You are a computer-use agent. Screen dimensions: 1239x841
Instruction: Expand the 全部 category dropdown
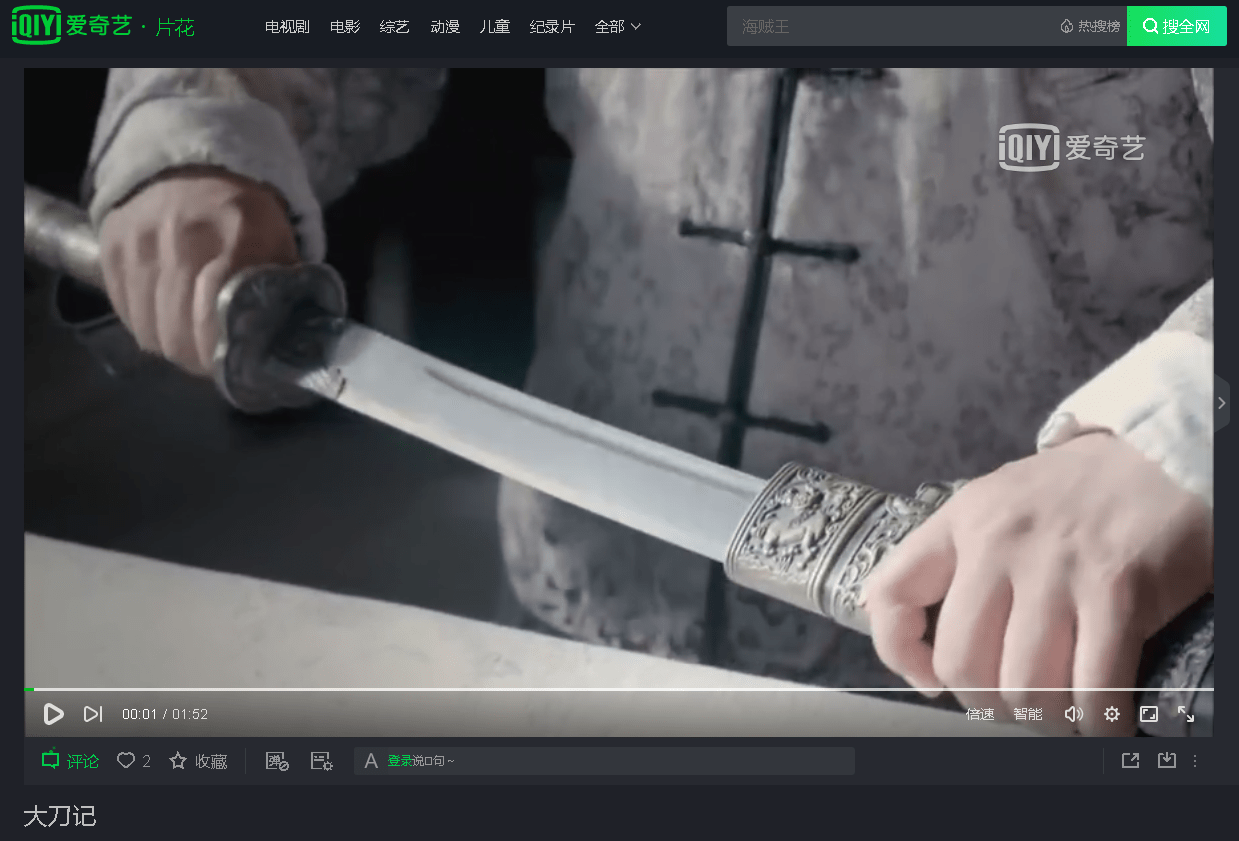point(618,27)
